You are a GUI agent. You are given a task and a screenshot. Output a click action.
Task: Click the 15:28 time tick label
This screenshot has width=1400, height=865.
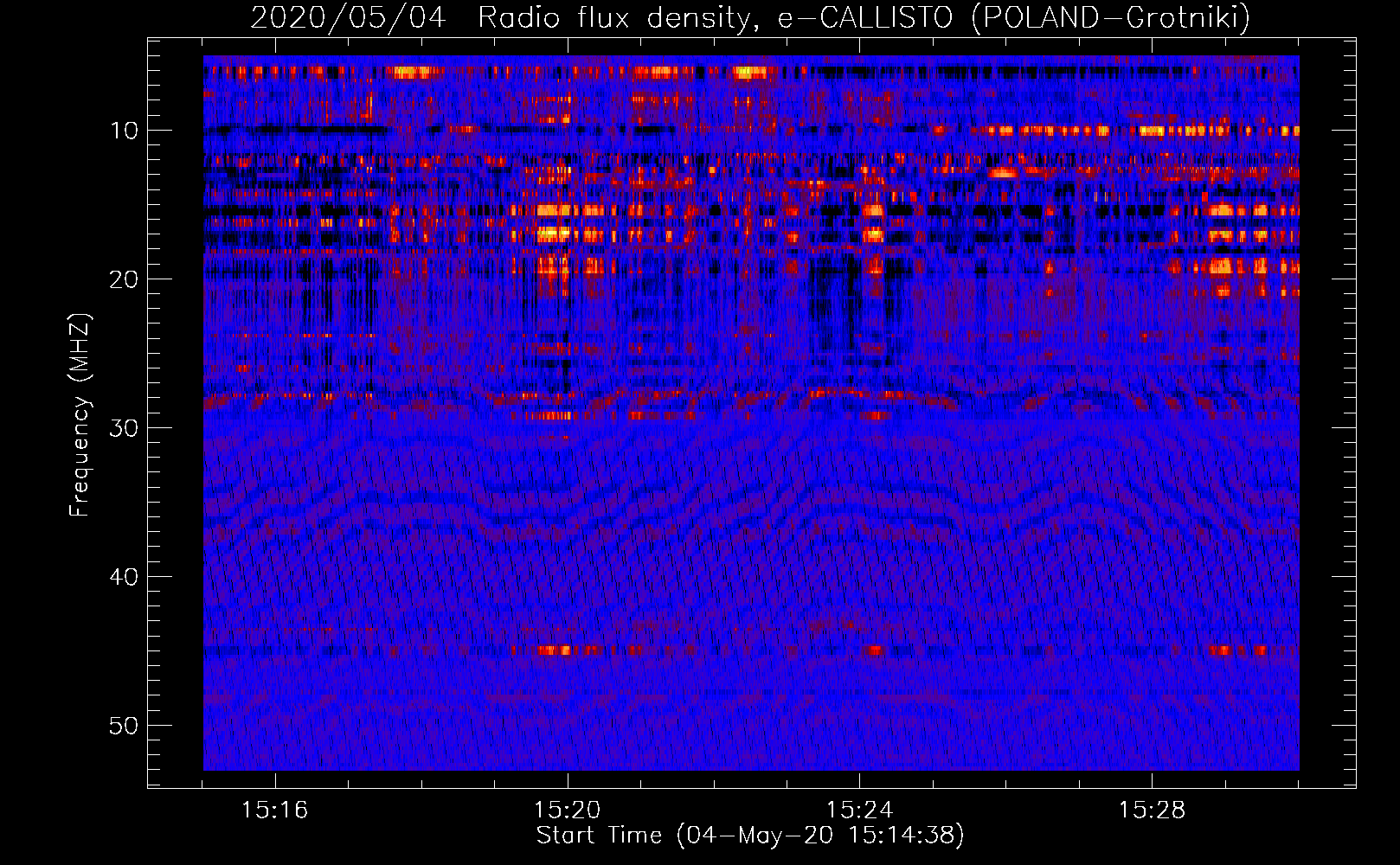[1153, 811]
